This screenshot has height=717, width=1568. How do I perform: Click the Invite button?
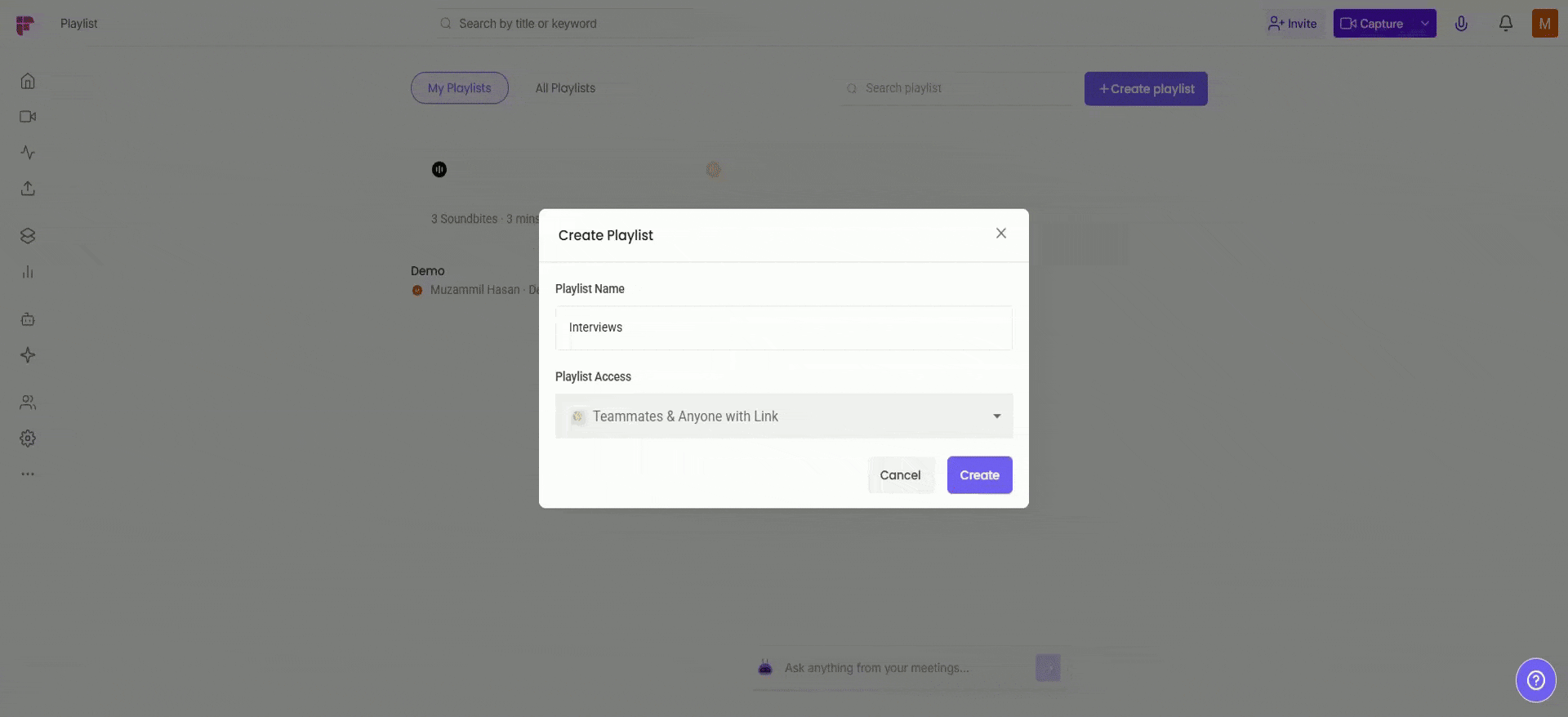pos(1293,24)
